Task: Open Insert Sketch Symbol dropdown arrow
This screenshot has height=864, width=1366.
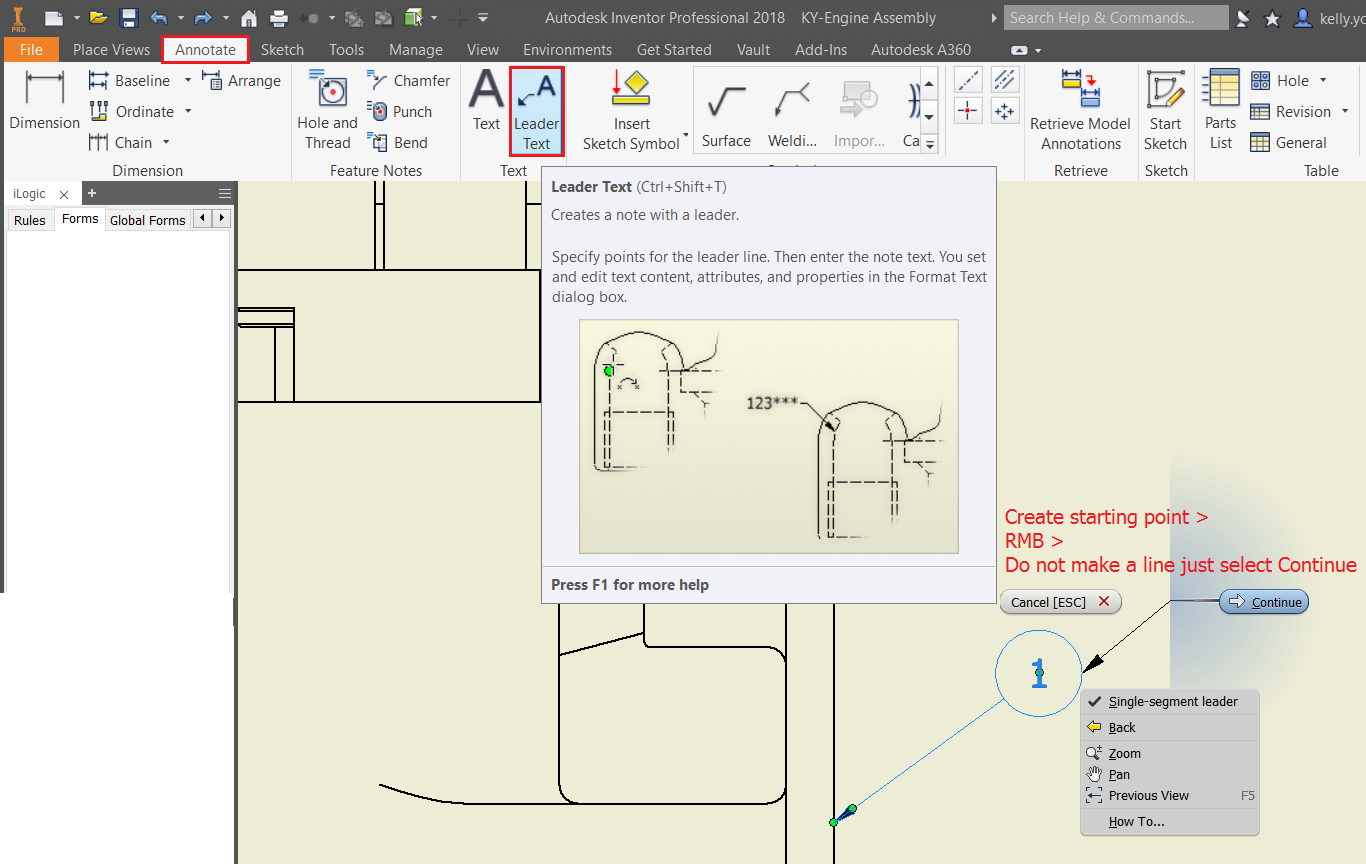Action: pos(686,135)
